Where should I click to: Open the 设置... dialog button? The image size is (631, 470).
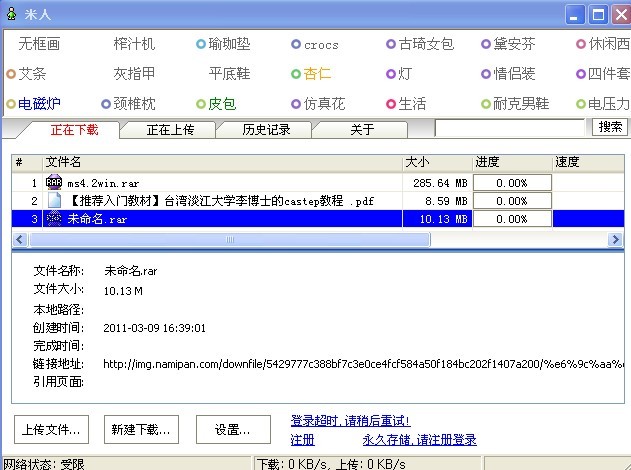(233, 429)
